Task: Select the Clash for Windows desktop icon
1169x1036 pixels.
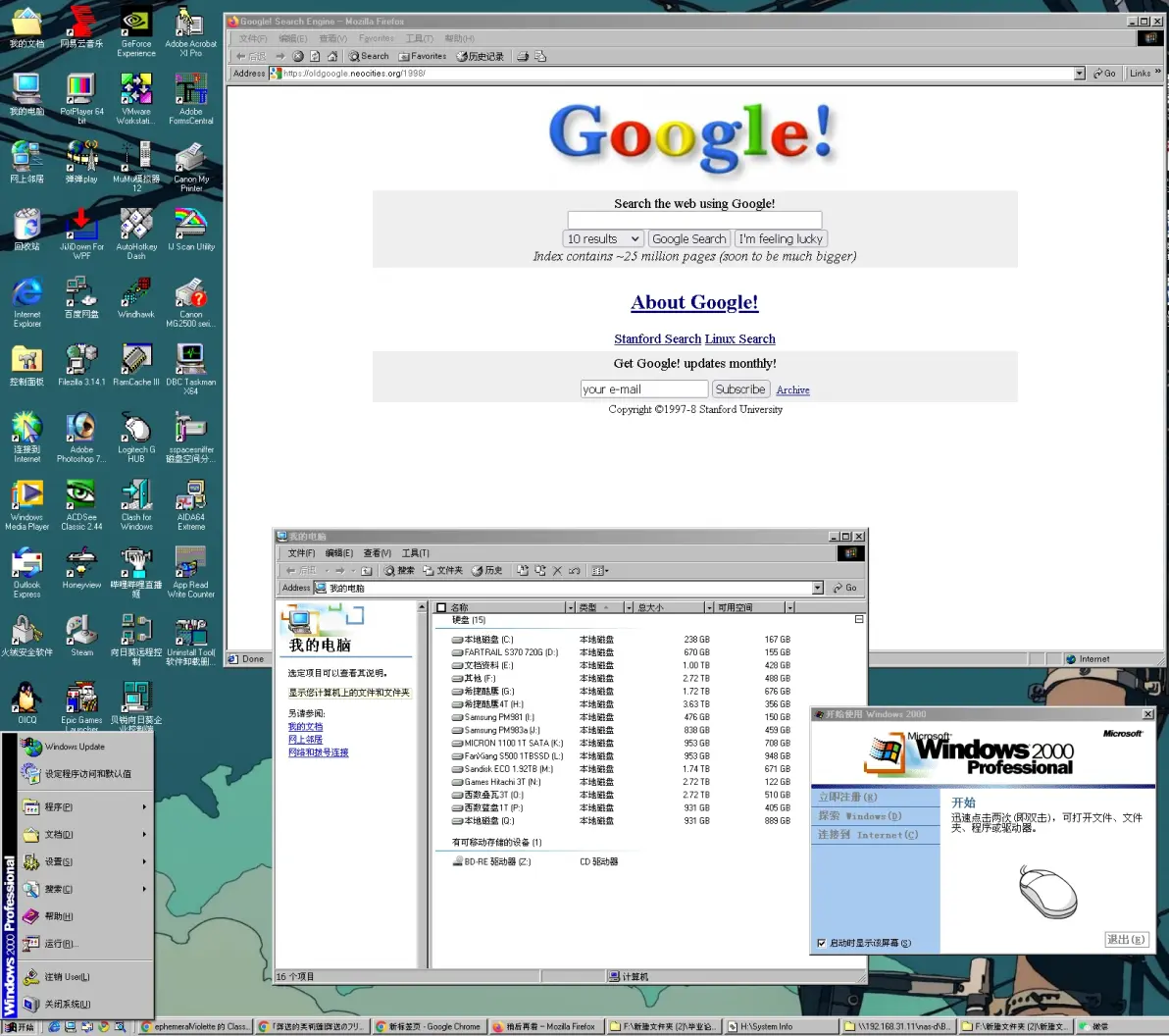Action: coord(135,505)
